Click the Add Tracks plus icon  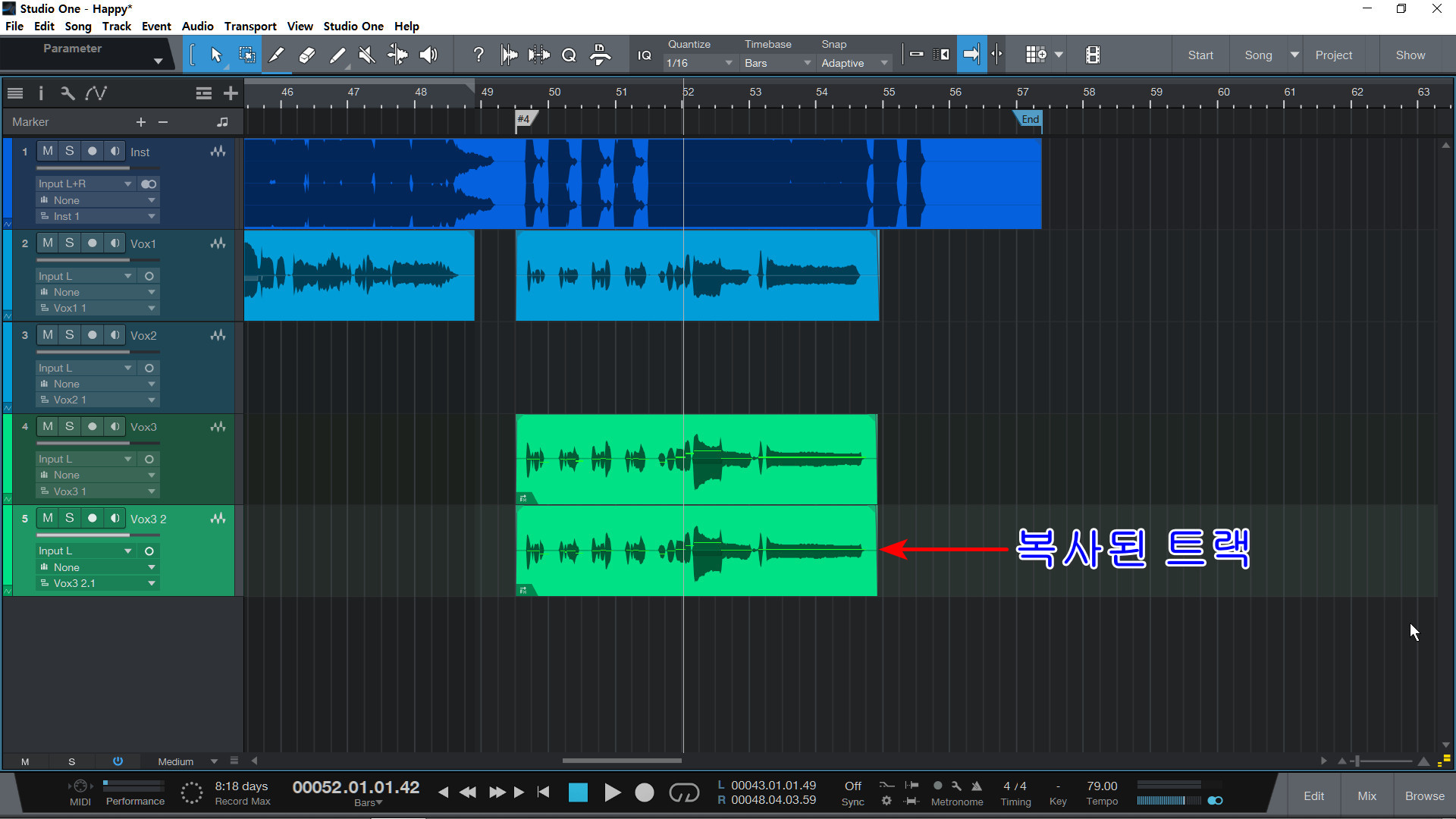click(x=231, y=93)
